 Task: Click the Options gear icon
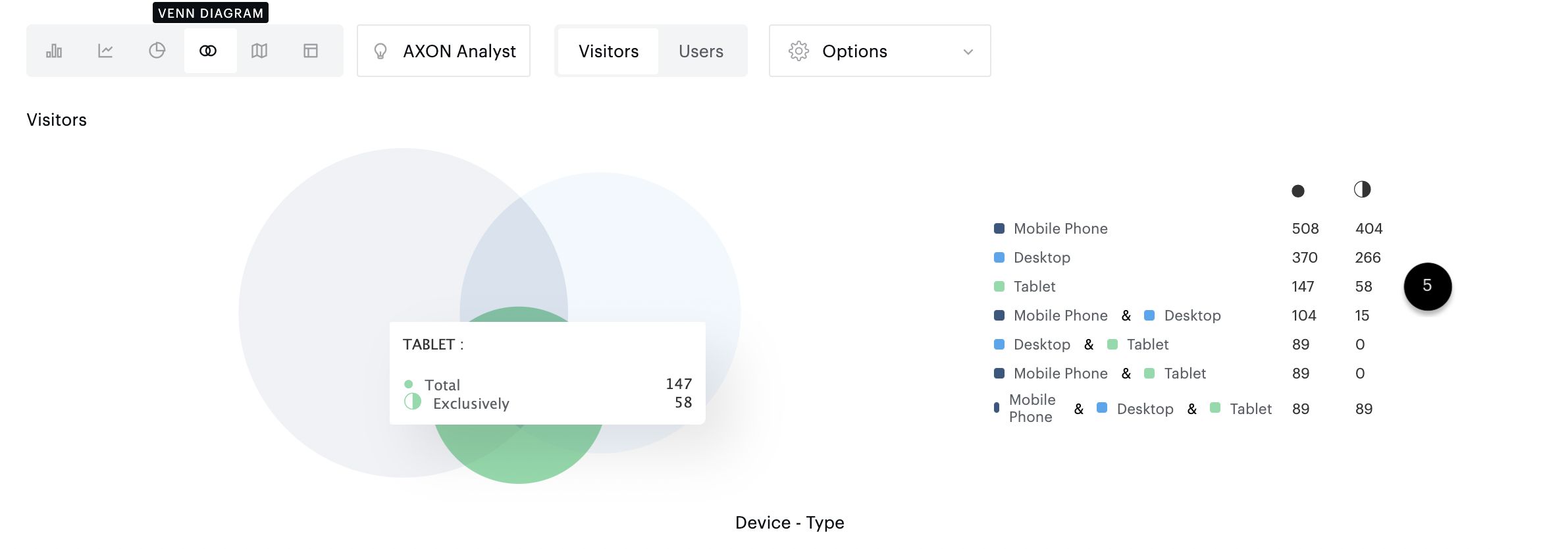(798, 51)
